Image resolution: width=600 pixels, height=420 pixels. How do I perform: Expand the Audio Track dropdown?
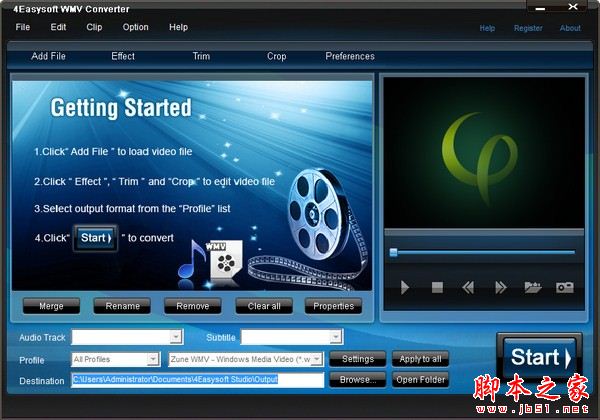point(176,337)
